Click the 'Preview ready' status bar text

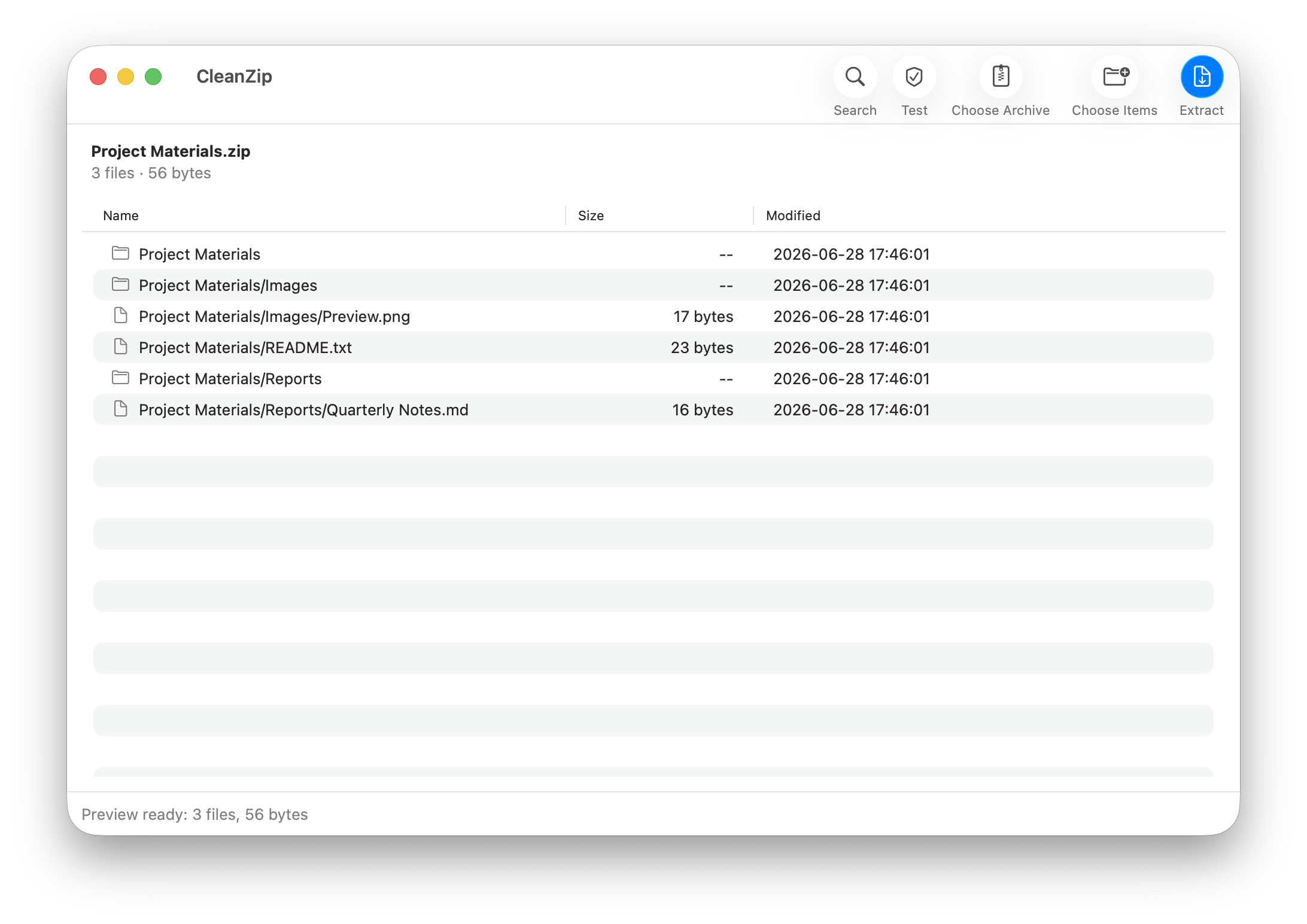pyautogui.click(x=194, y=814)
